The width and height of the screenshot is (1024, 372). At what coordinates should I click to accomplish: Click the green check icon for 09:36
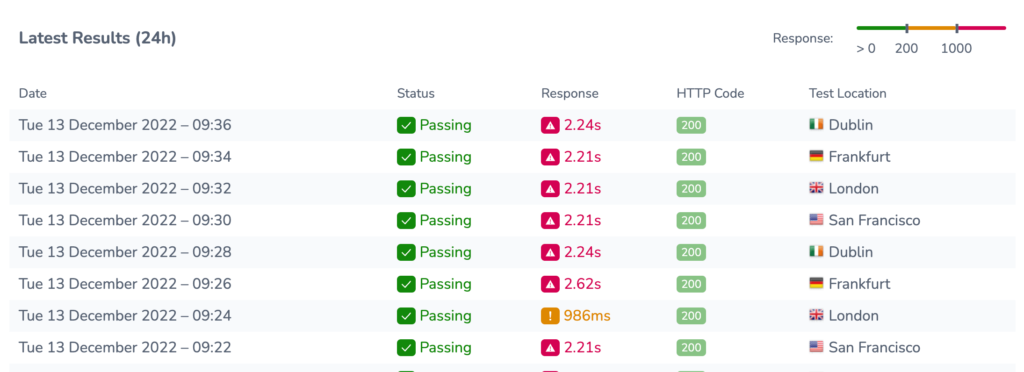click(x=406, y=125)
